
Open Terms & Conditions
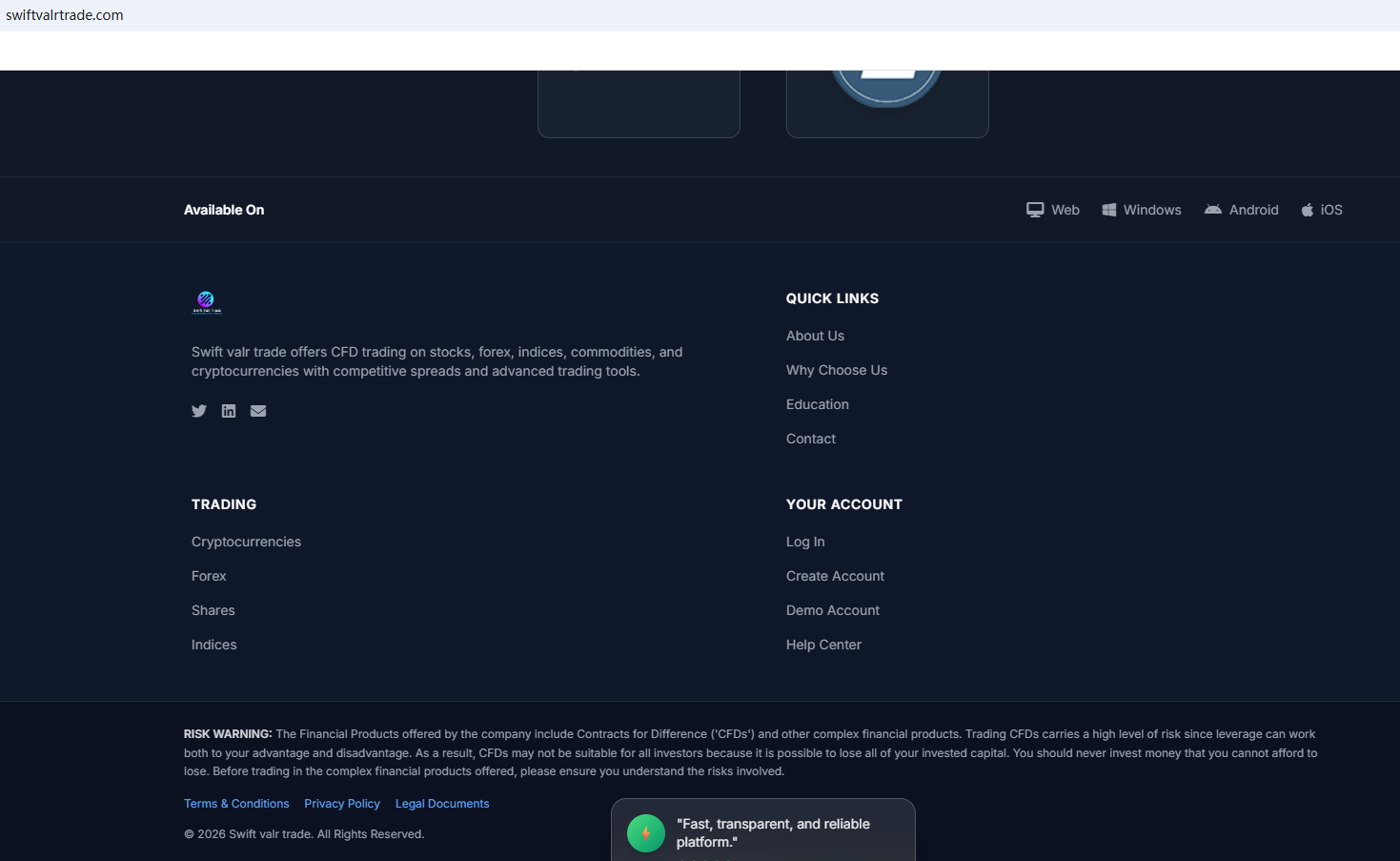point(236,804)
